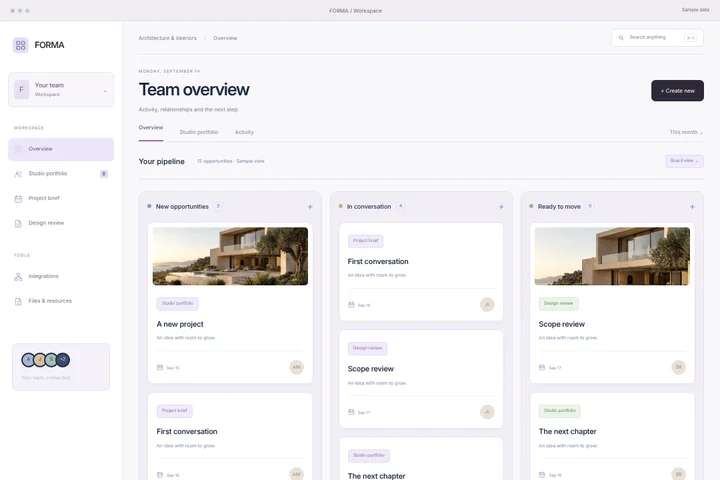Image resolution: width=720 pixels, height=480 pixels.
Task: Add card to Ready to move column
Action: 692,207
